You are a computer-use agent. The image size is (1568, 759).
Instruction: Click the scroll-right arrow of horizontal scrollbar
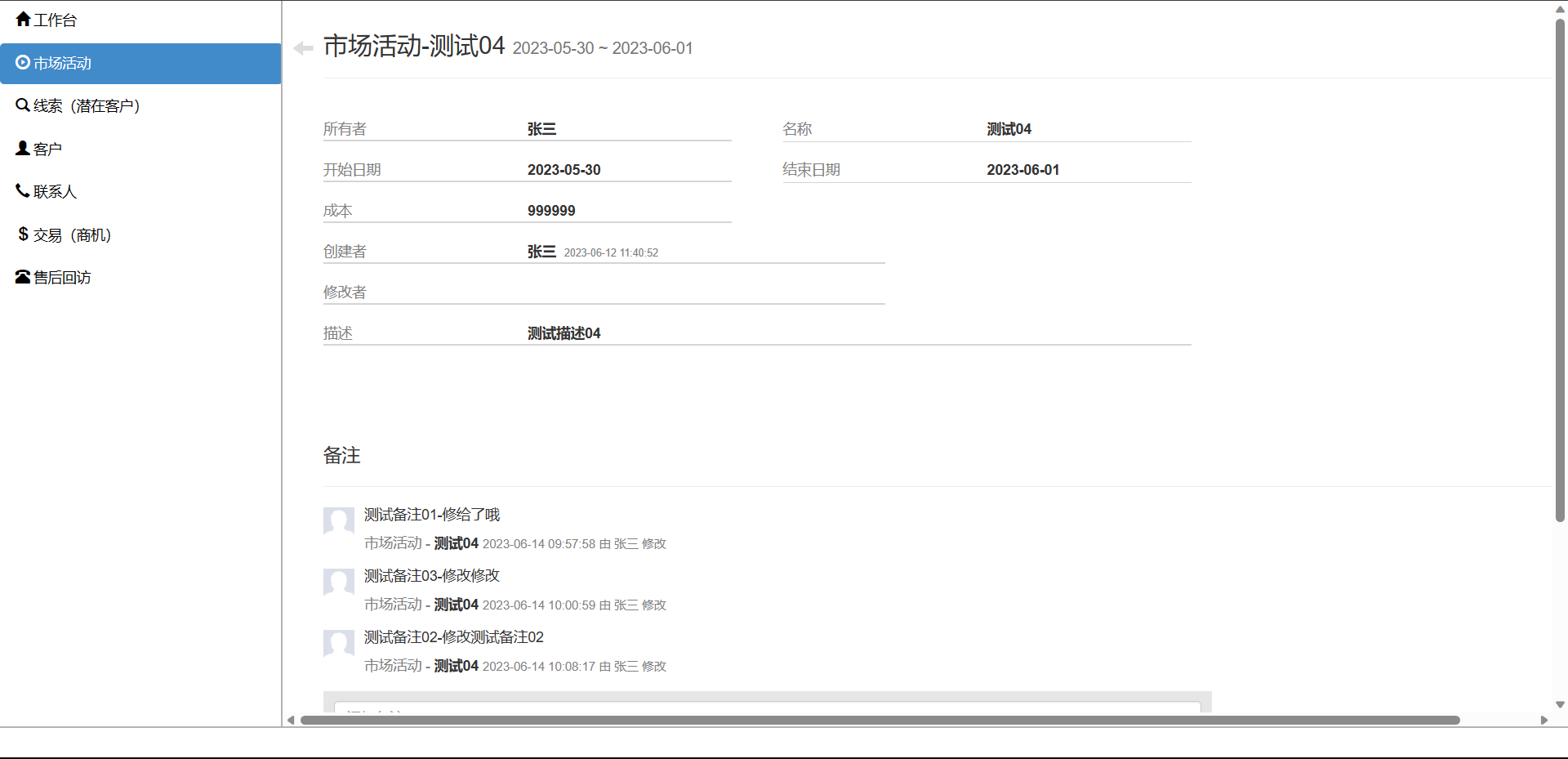point(1543,720)
